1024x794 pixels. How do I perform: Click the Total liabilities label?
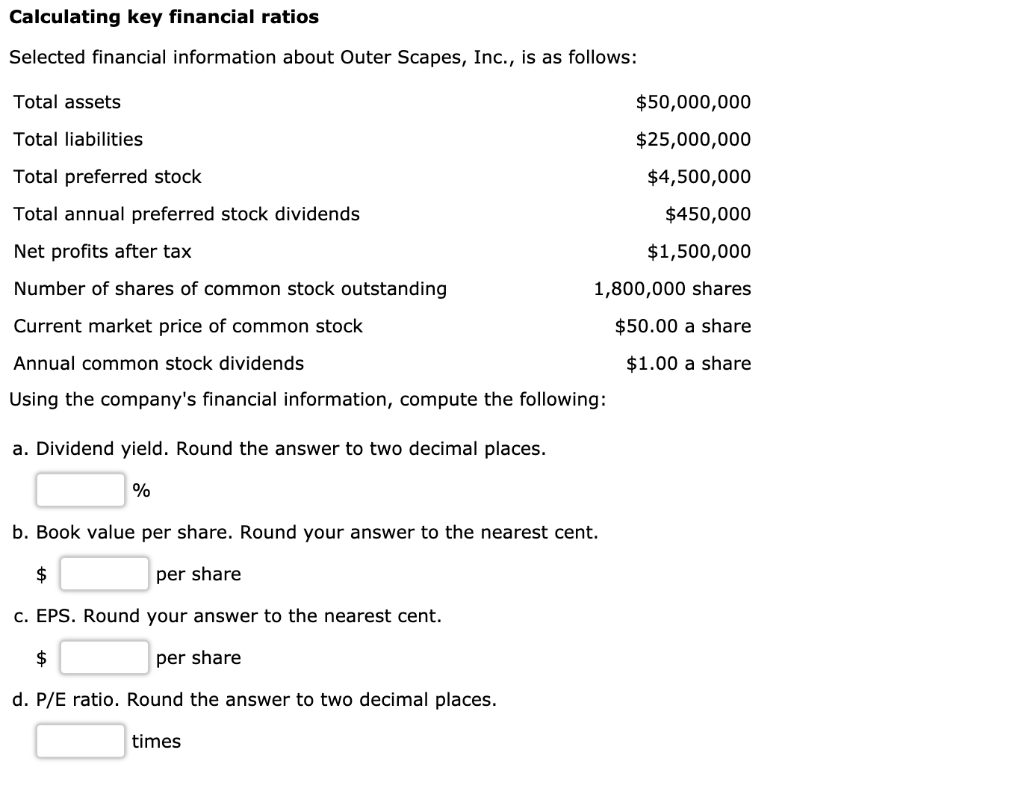pos(77,139)
